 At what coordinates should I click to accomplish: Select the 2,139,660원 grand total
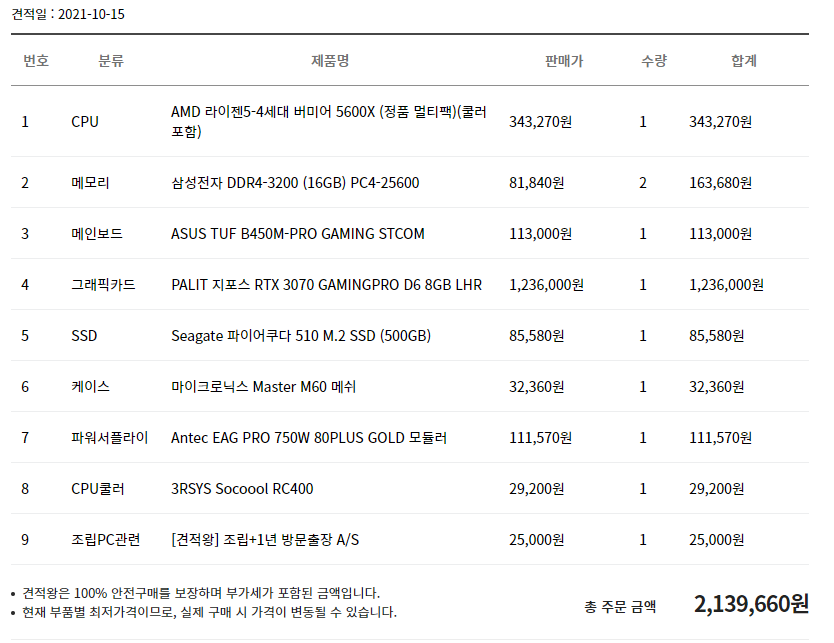[x=752, y=604]
